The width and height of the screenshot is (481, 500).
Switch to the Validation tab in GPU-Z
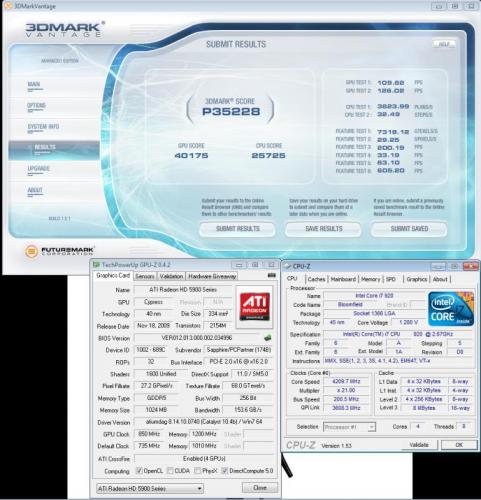[171, 276]
